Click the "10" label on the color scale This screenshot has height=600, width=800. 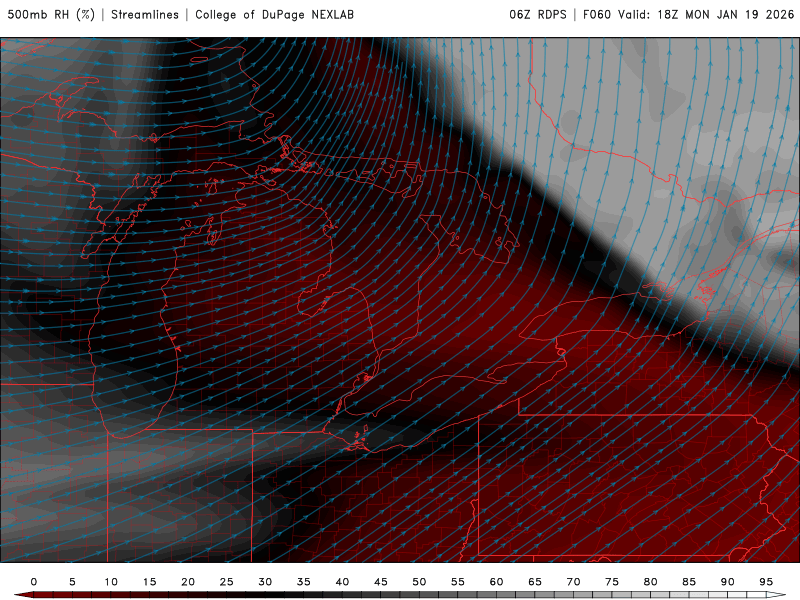(x=111, y=582)
